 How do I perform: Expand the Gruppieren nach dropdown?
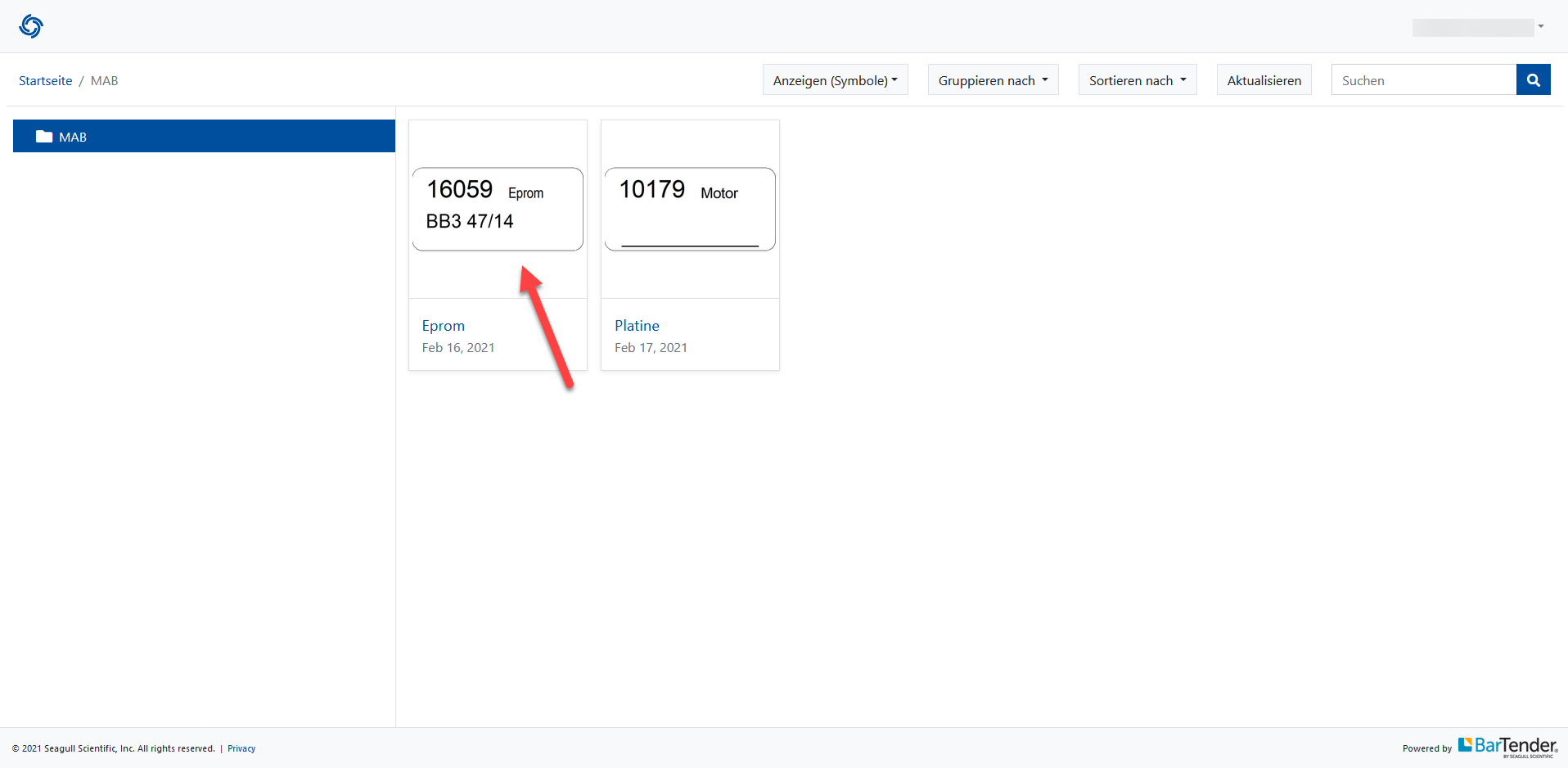coord(993,80)
